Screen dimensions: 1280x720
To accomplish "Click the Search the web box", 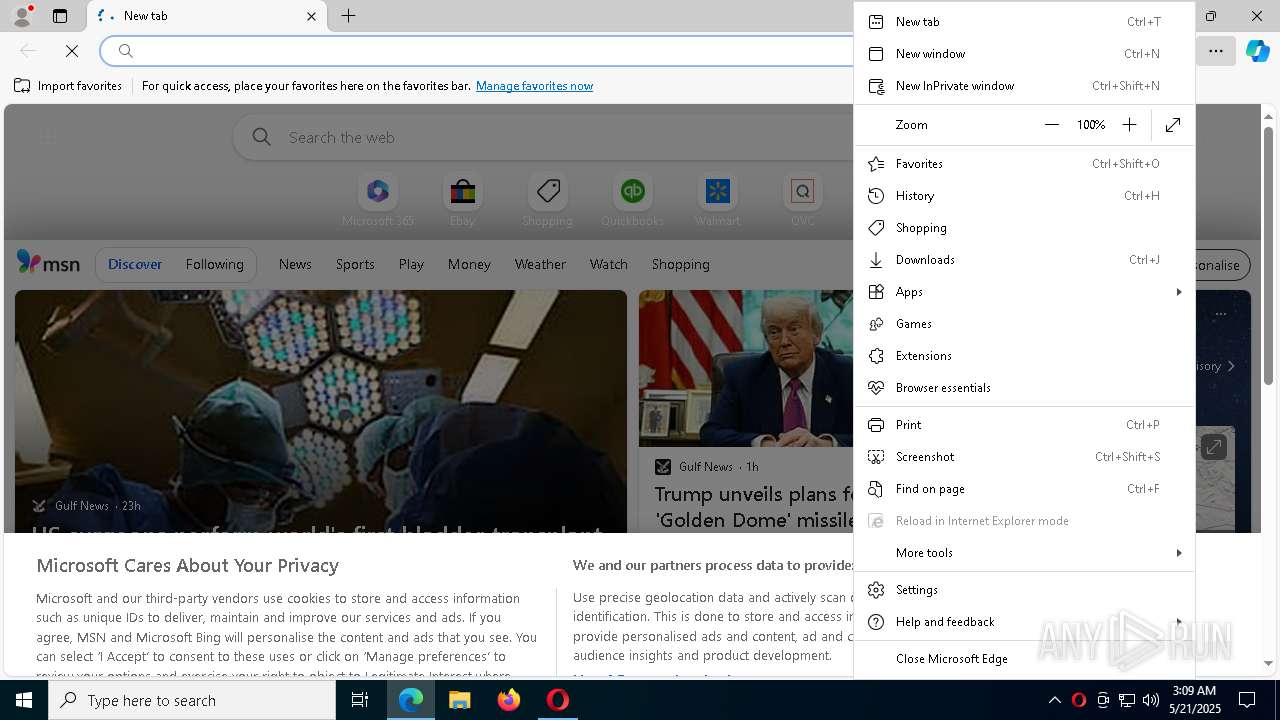I will coord(545,137).
